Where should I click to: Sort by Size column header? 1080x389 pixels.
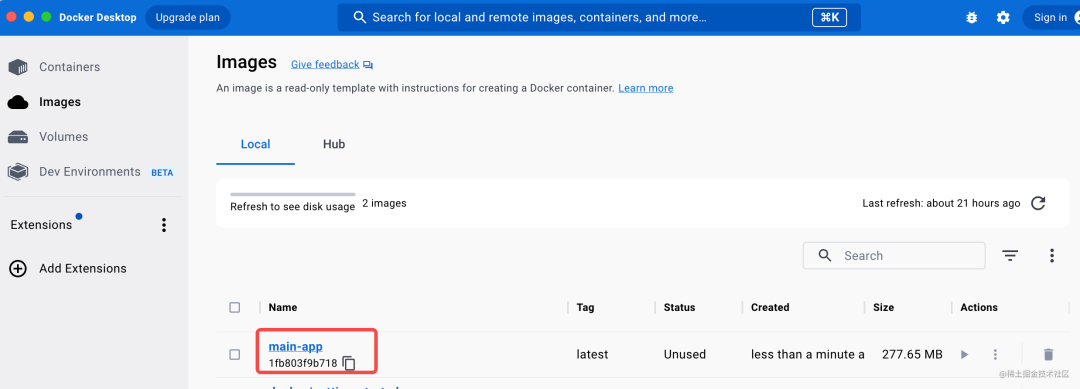884,308
